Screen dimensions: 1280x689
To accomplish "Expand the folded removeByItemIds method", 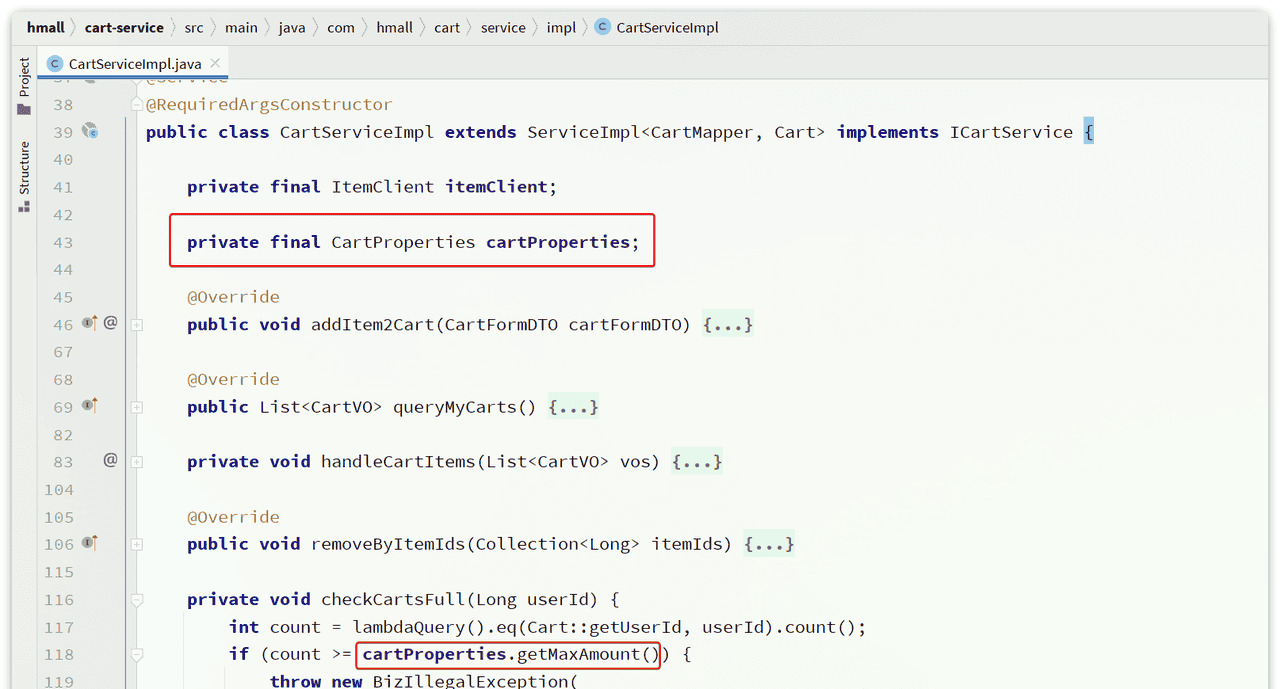I will [137, 544].
